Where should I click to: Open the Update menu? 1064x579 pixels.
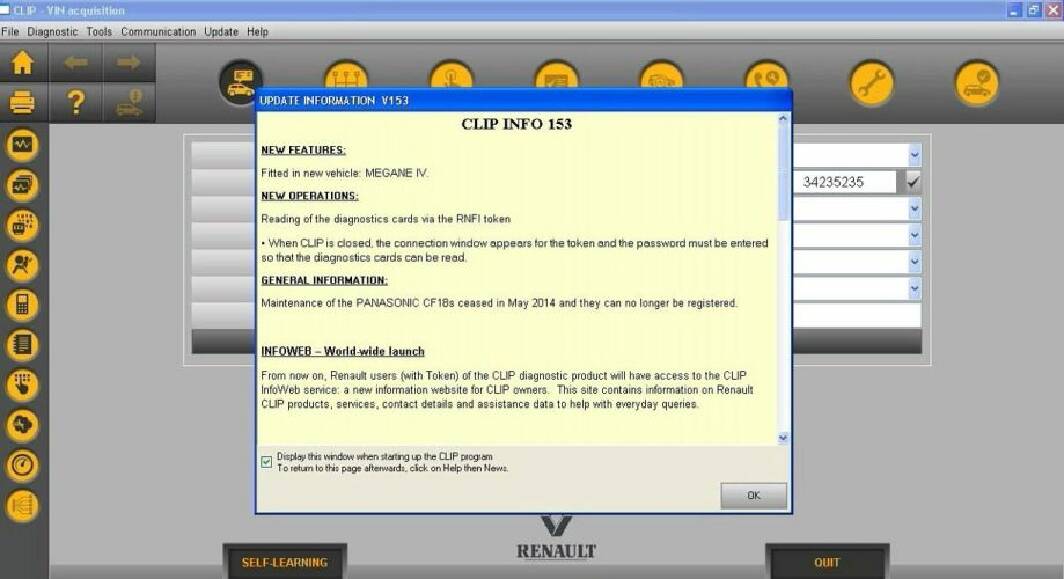[x=221, y=32]
